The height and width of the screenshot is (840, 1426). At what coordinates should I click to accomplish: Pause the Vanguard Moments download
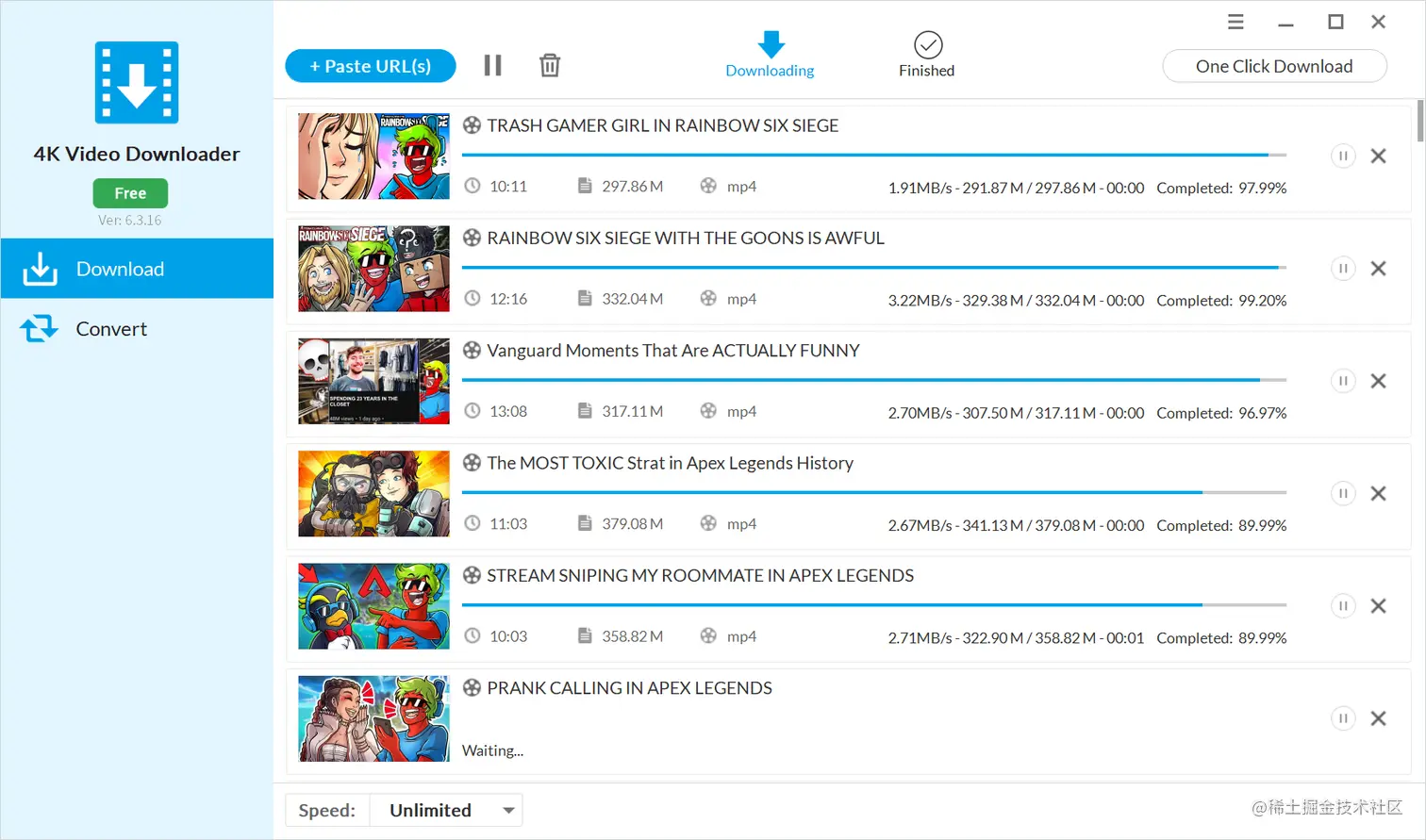1342,380
